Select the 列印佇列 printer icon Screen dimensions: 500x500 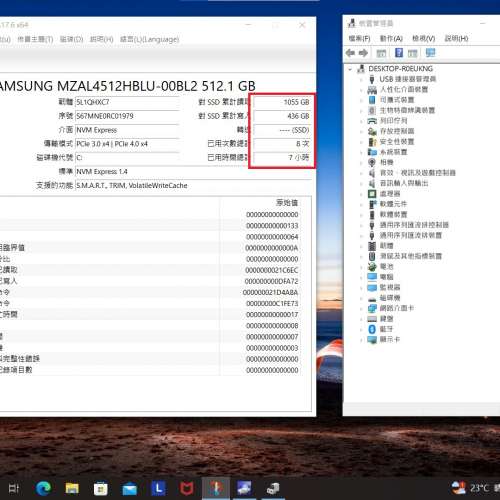pos(372,121)
